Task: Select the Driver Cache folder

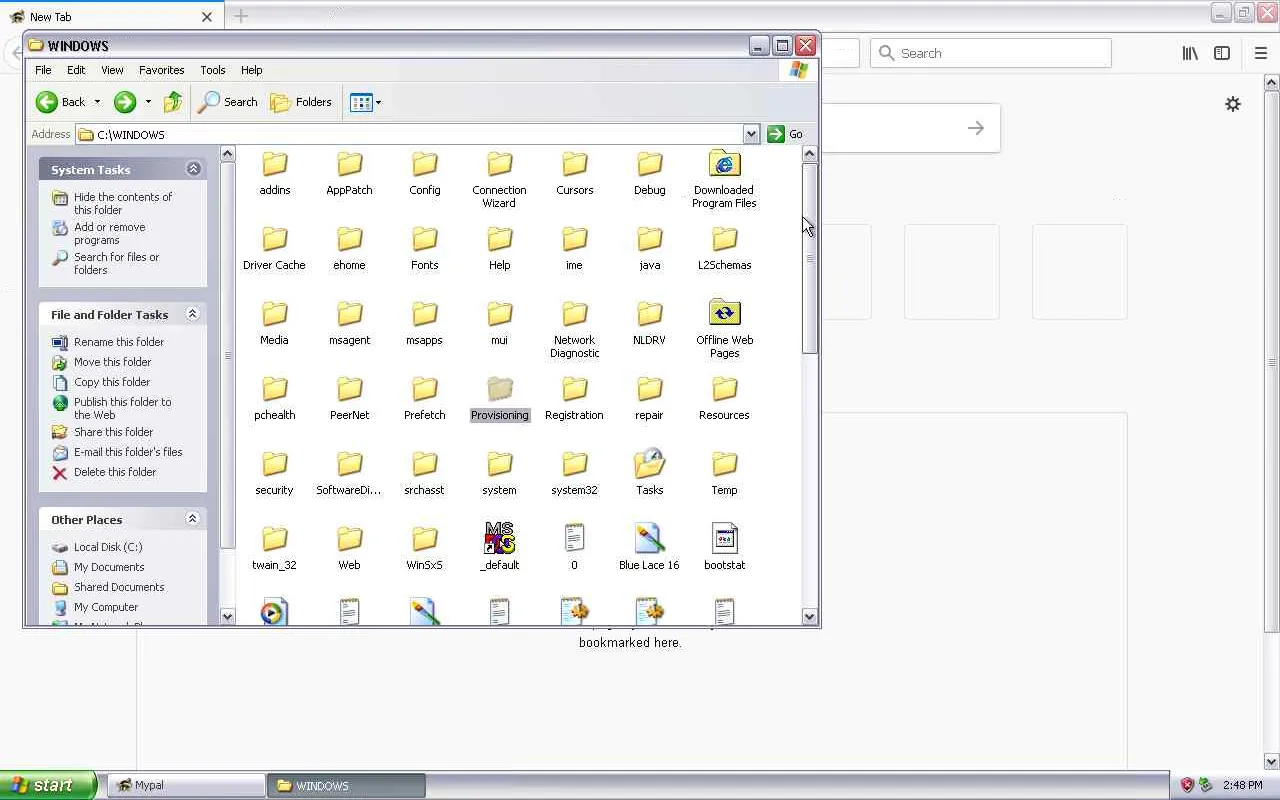Action: click(274, 248)
